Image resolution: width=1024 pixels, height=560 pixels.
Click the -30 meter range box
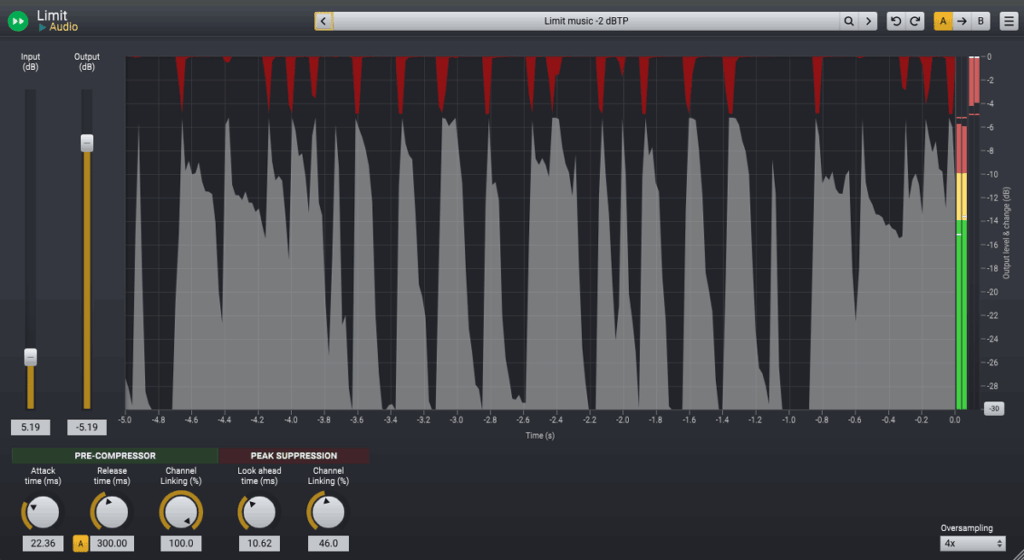click(994, 408)
